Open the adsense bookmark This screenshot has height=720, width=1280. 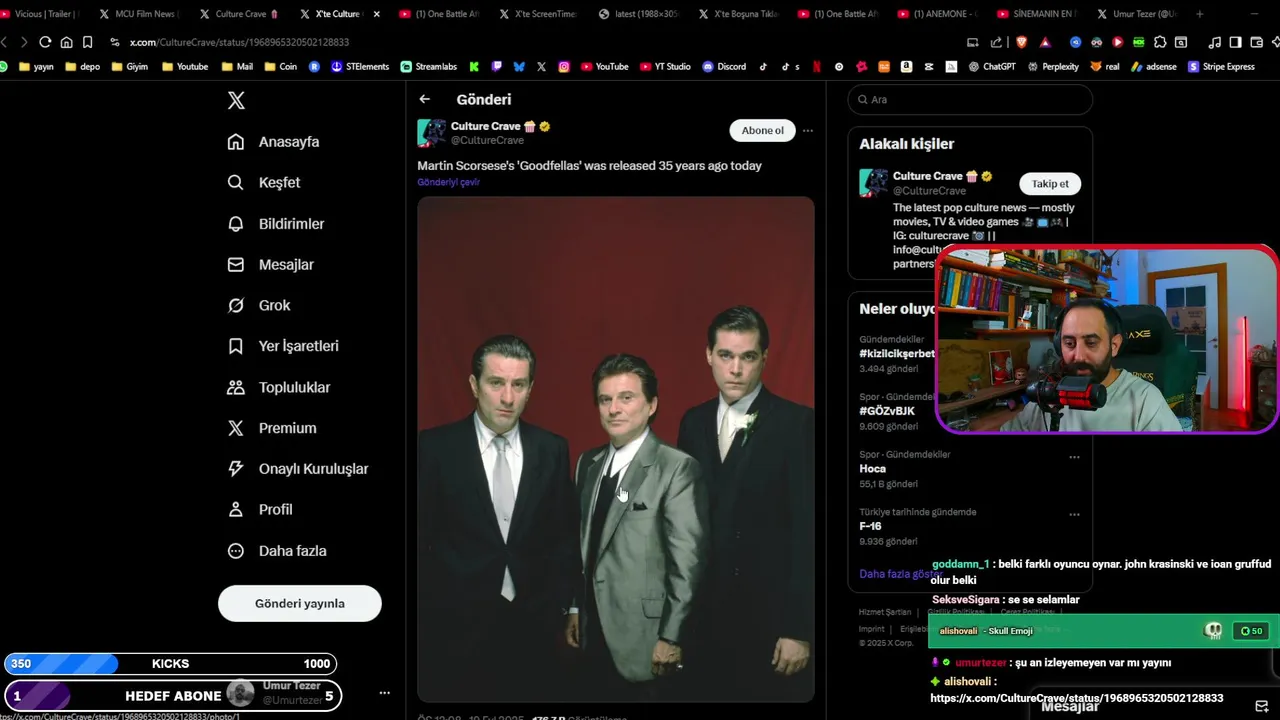point(1154,67)
